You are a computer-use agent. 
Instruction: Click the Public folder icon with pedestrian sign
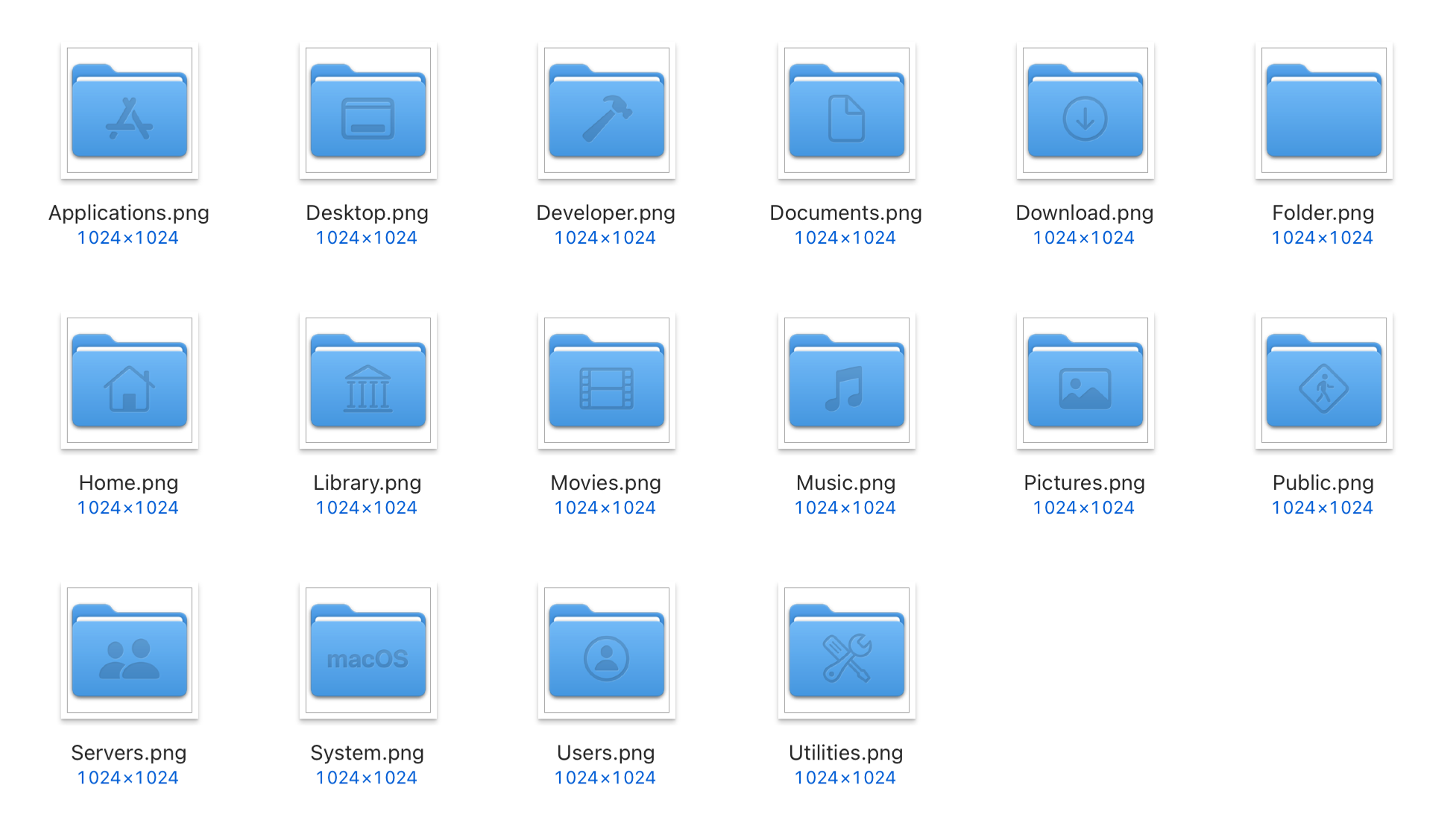tap(1324, 381)
